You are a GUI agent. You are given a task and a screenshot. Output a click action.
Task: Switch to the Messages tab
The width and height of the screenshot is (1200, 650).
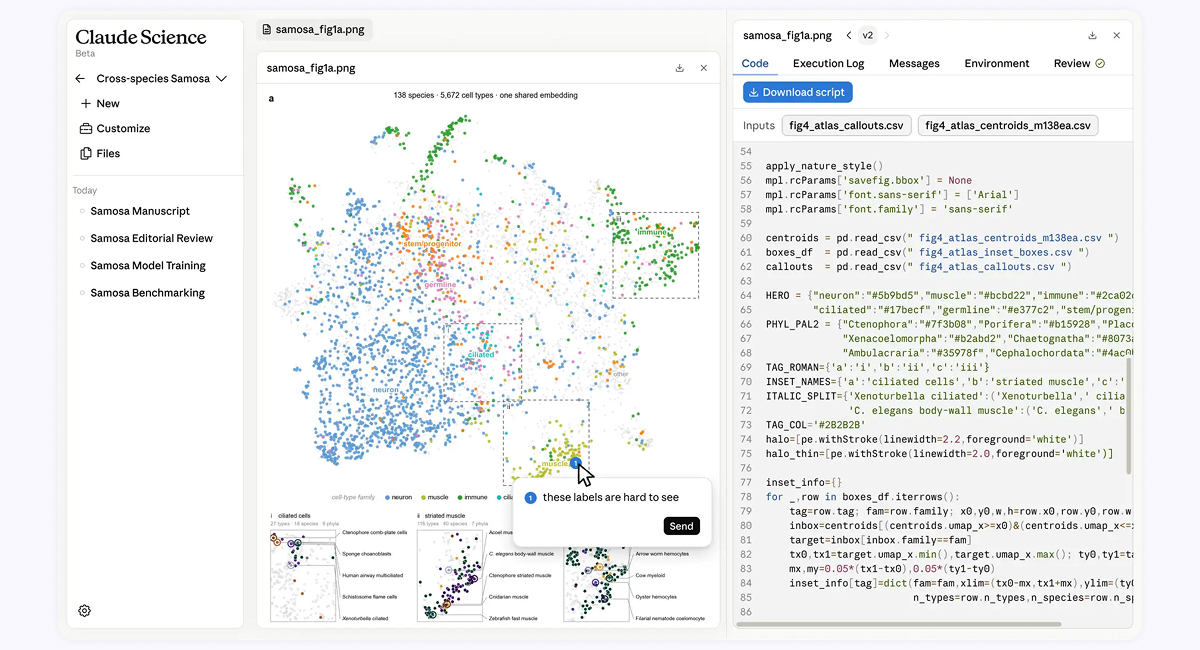tap(914, 63)
